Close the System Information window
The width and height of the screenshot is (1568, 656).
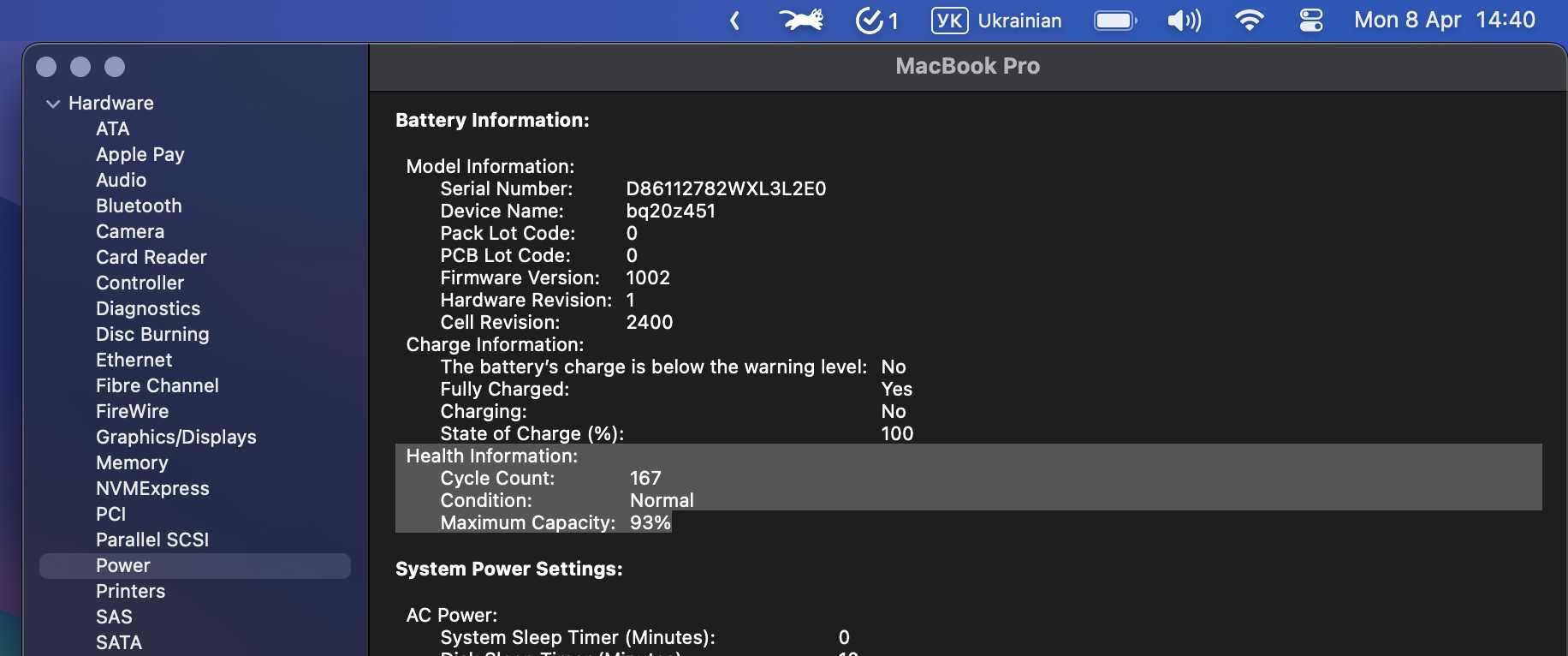pyautogui.click(x=46, y=67)
